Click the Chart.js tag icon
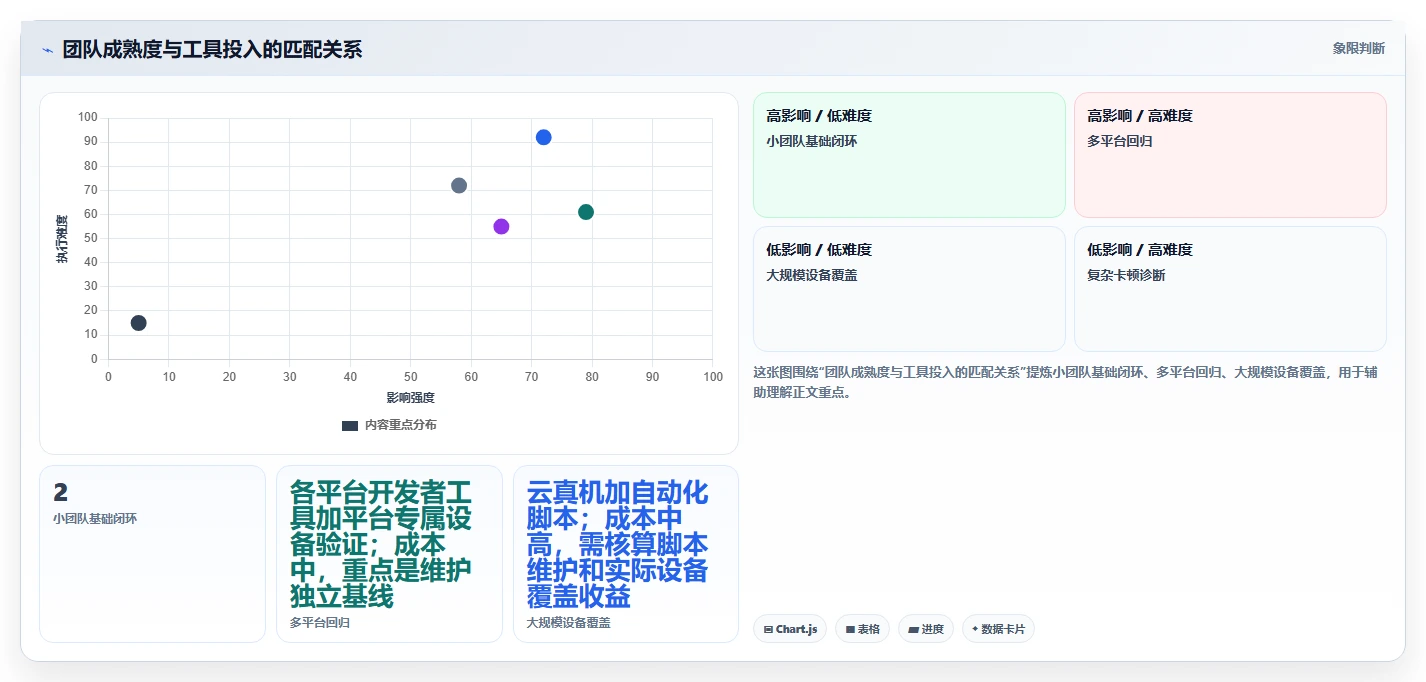The width and height of the screenshot is (1426, 682). pos(768,630)
